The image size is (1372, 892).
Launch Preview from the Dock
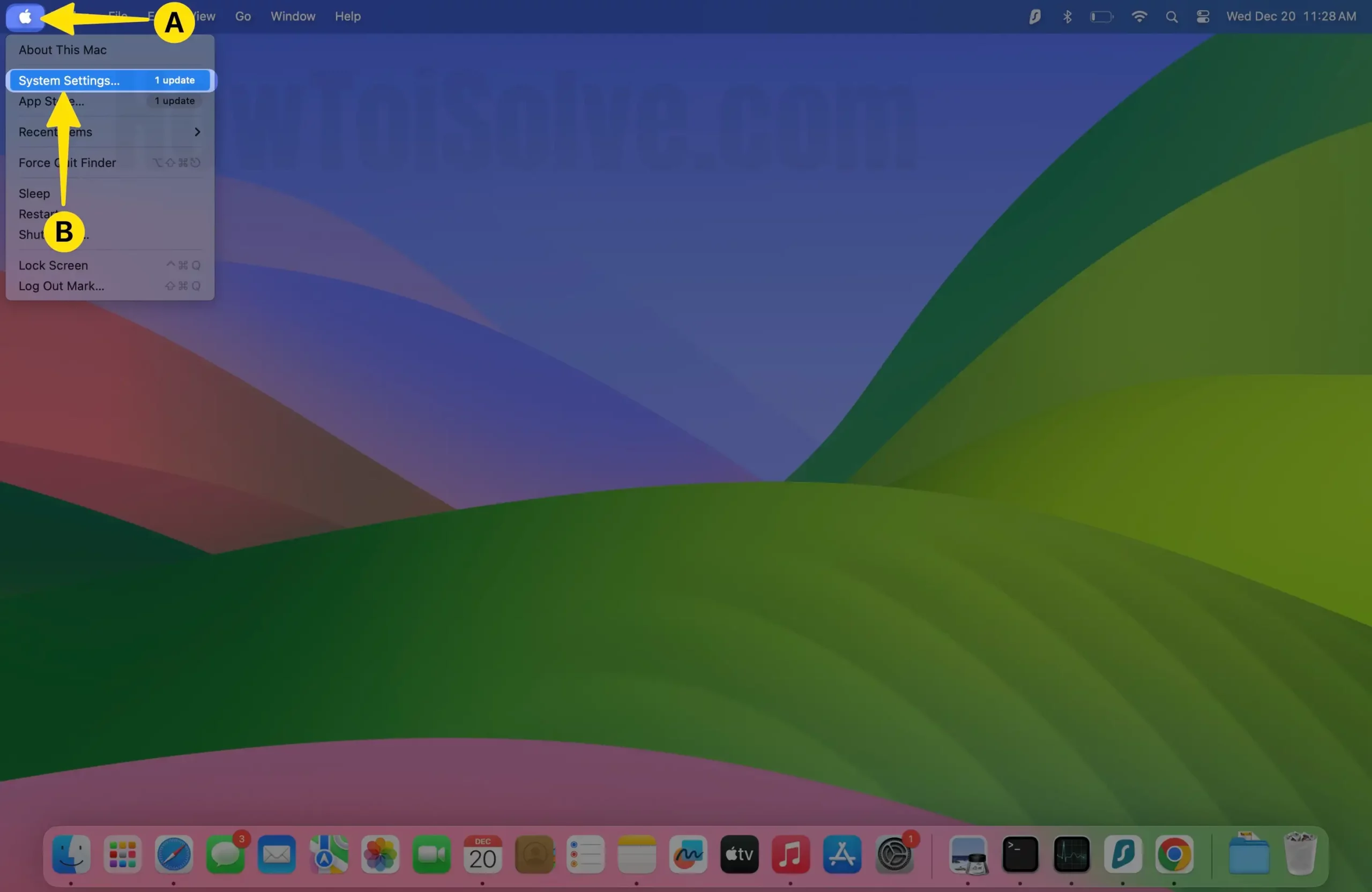tap(968, 854)
